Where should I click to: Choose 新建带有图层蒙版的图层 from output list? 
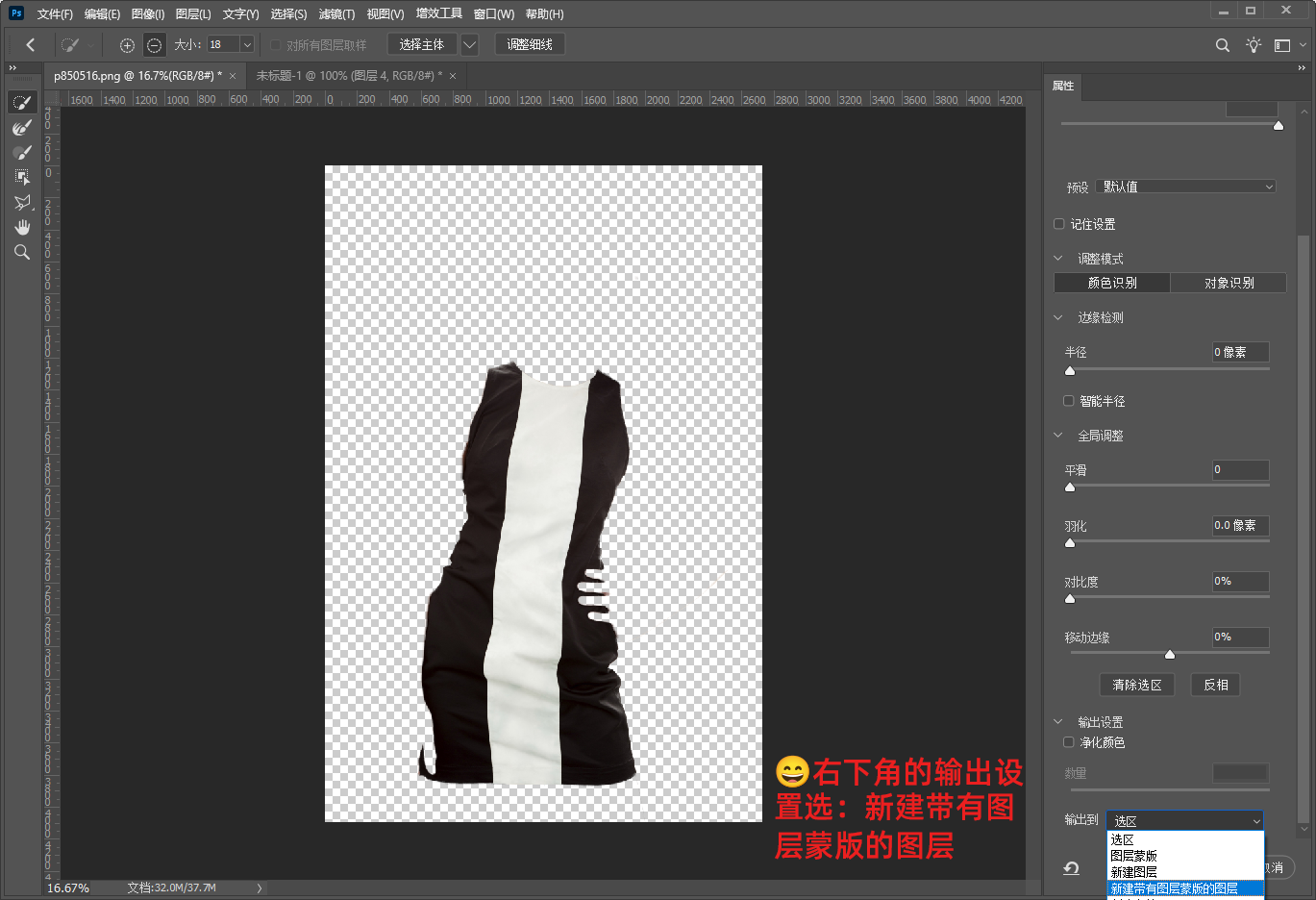(x=1174, y=888)
